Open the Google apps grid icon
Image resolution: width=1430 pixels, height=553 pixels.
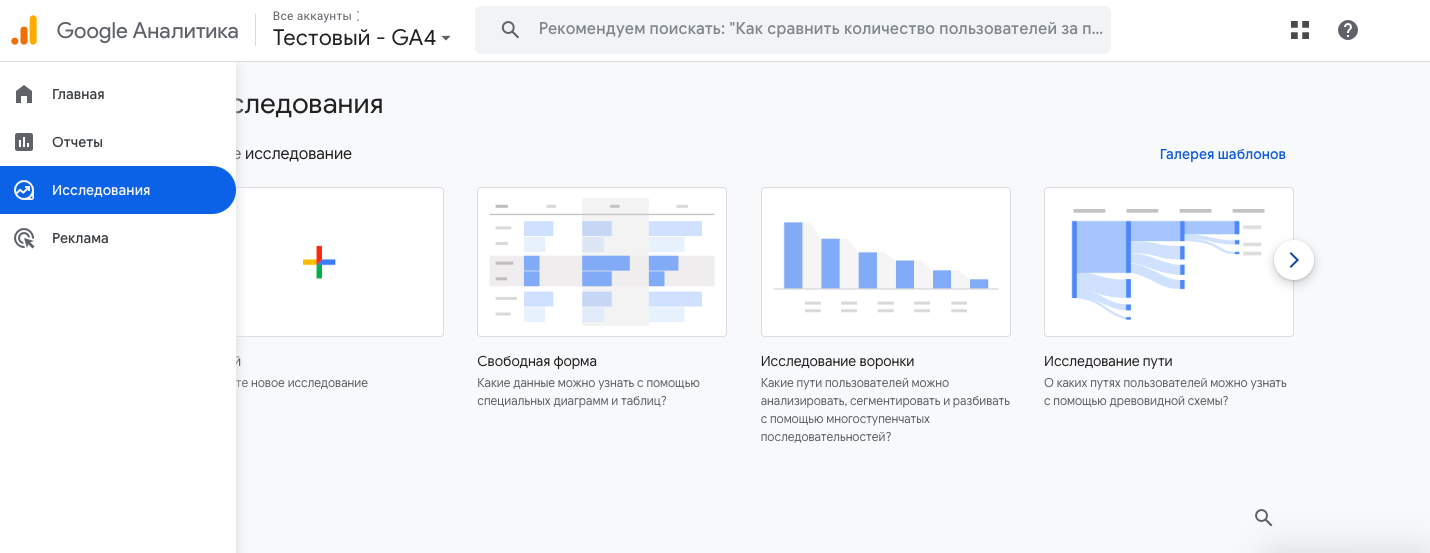coord(1300,30)
